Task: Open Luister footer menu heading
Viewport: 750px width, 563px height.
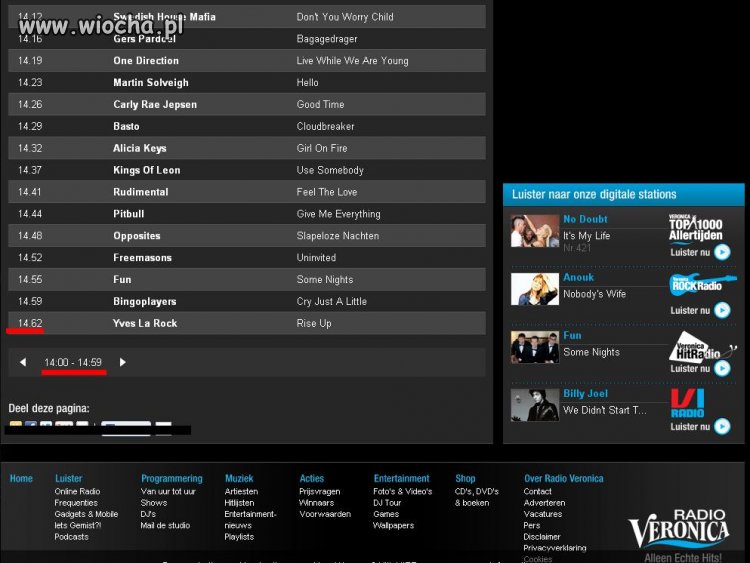Action: click(68, 478)
